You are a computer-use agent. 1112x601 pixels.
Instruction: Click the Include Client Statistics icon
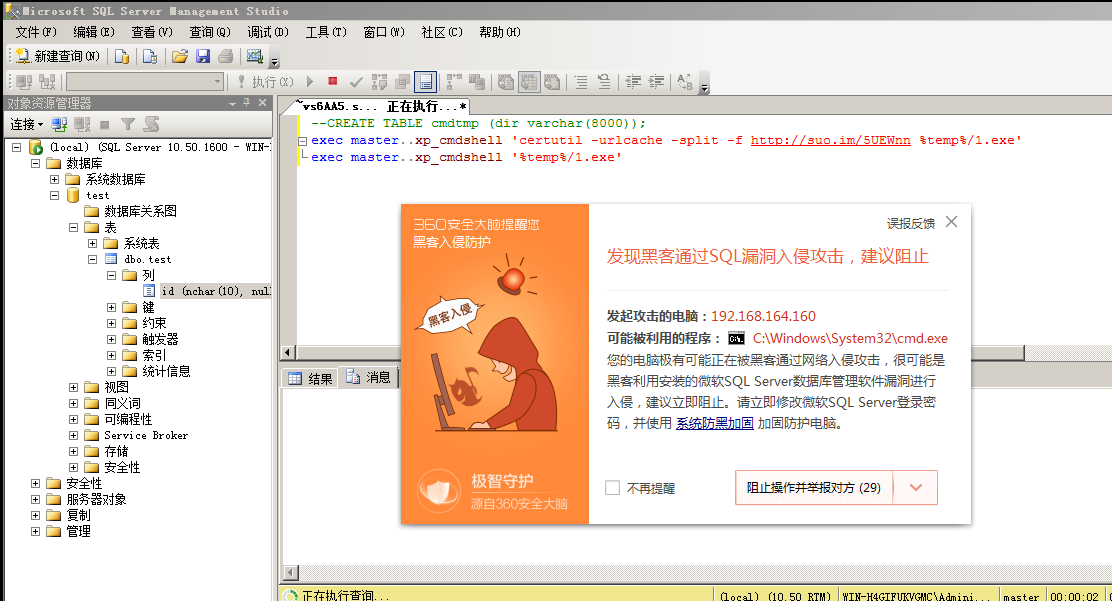(x=477, y=82)
